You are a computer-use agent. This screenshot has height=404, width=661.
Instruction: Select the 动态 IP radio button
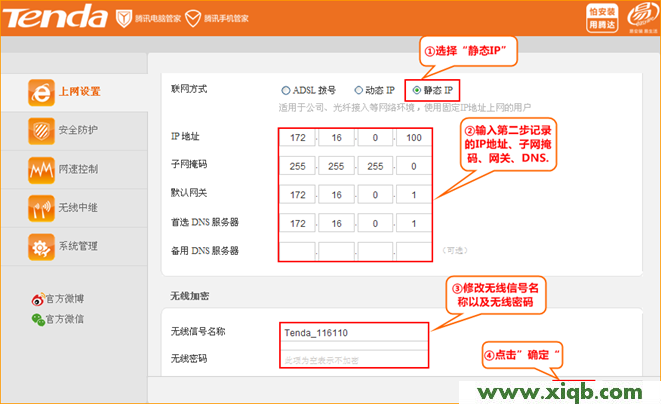pyautogui.click(x=359, y=90)
